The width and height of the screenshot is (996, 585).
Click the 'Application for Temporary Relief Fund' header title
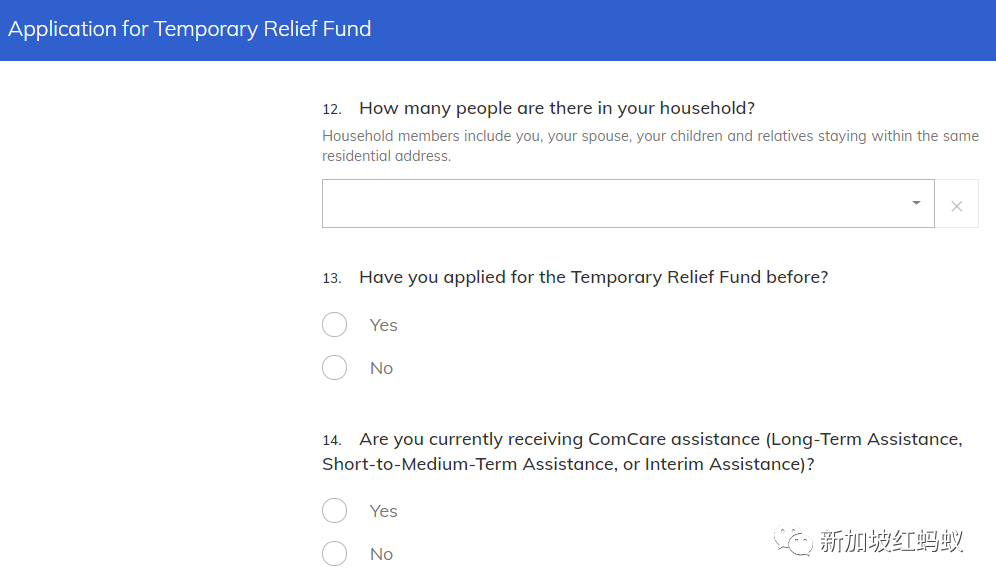[189, 29]
